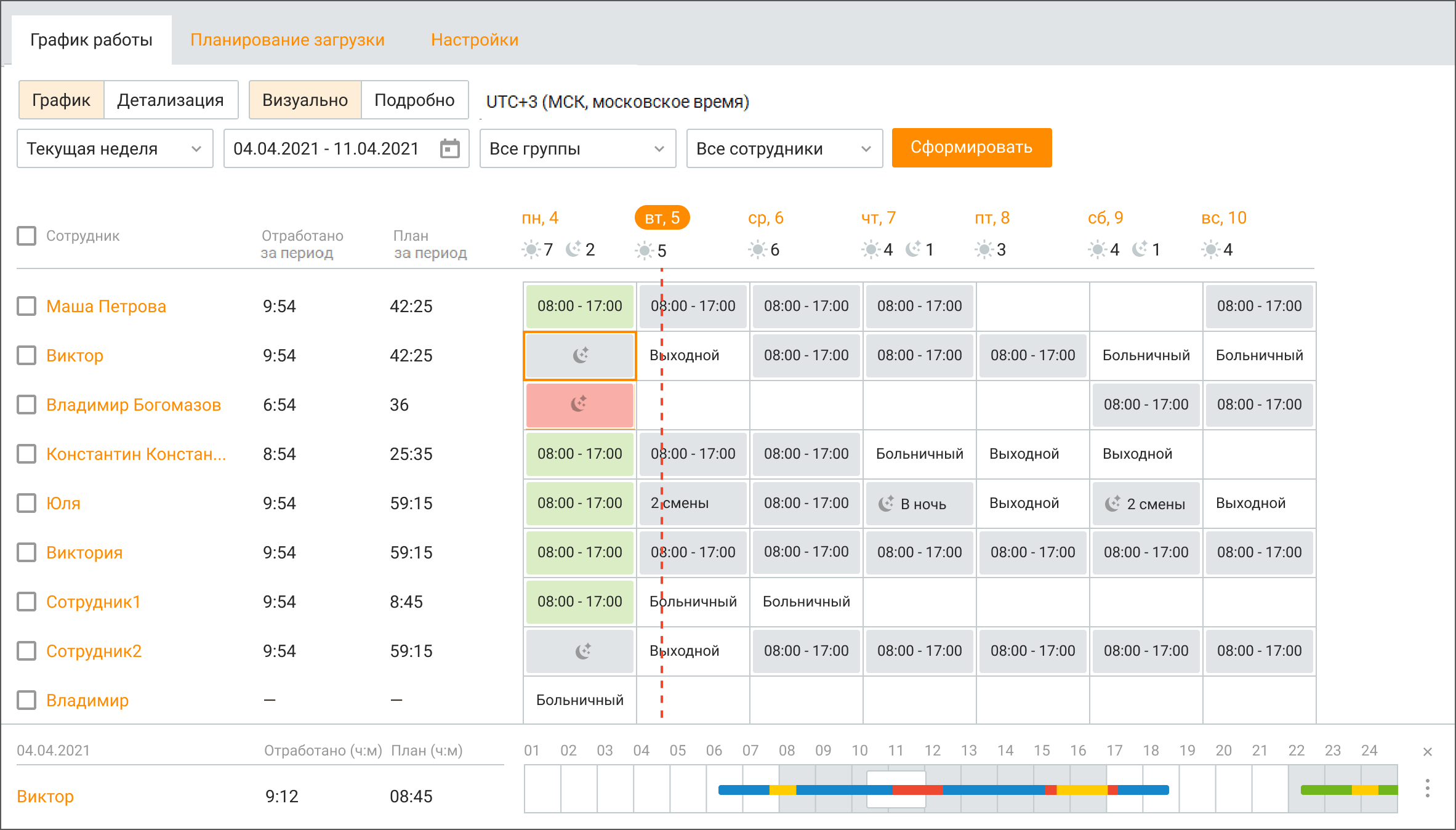Image resolution: width=1456 pixels, height=830 pixels.
Task: Click the moon night shift cell for Сотрудник2
Action: (579, 651)
